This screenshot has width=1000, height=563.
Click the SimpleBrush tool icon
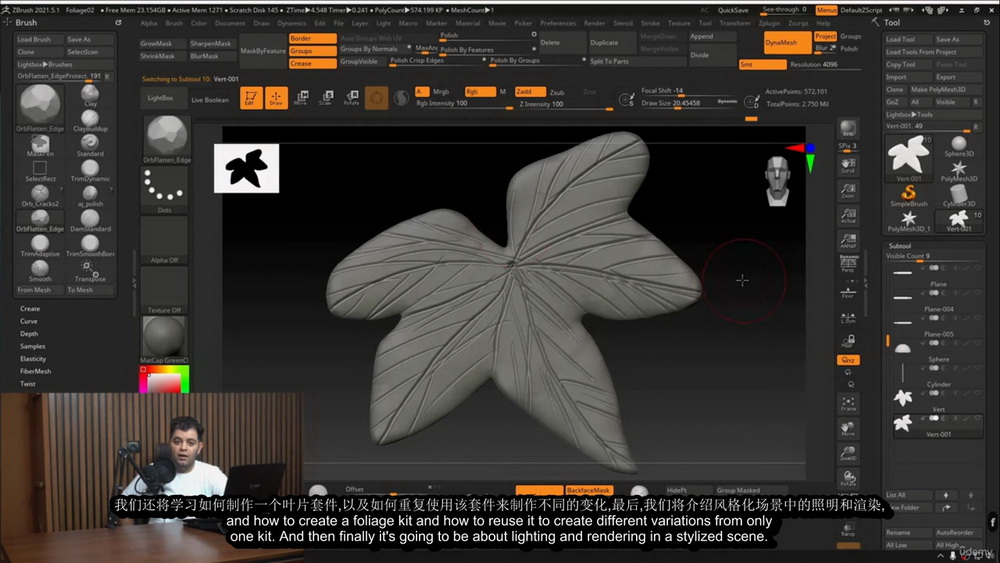[909, 195]
